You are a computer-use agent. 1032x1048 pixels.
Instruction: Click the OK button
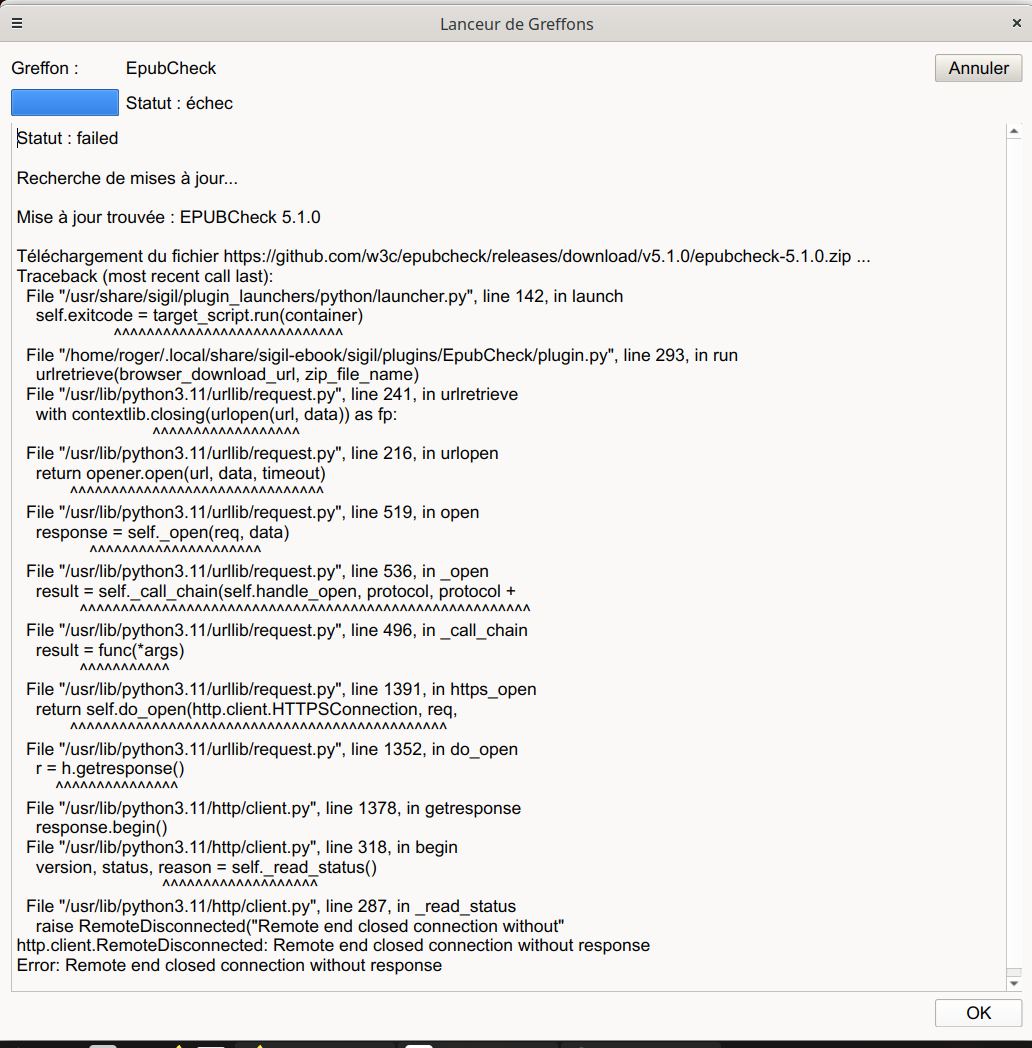click(978, 1013)
